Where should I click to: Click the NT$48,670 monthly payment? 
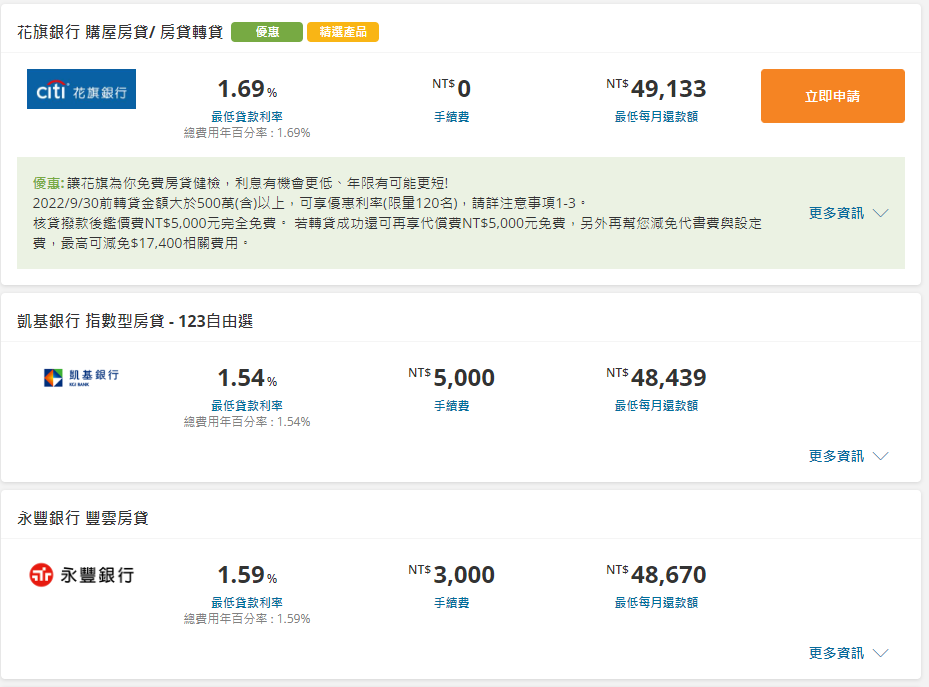point(656,575)
